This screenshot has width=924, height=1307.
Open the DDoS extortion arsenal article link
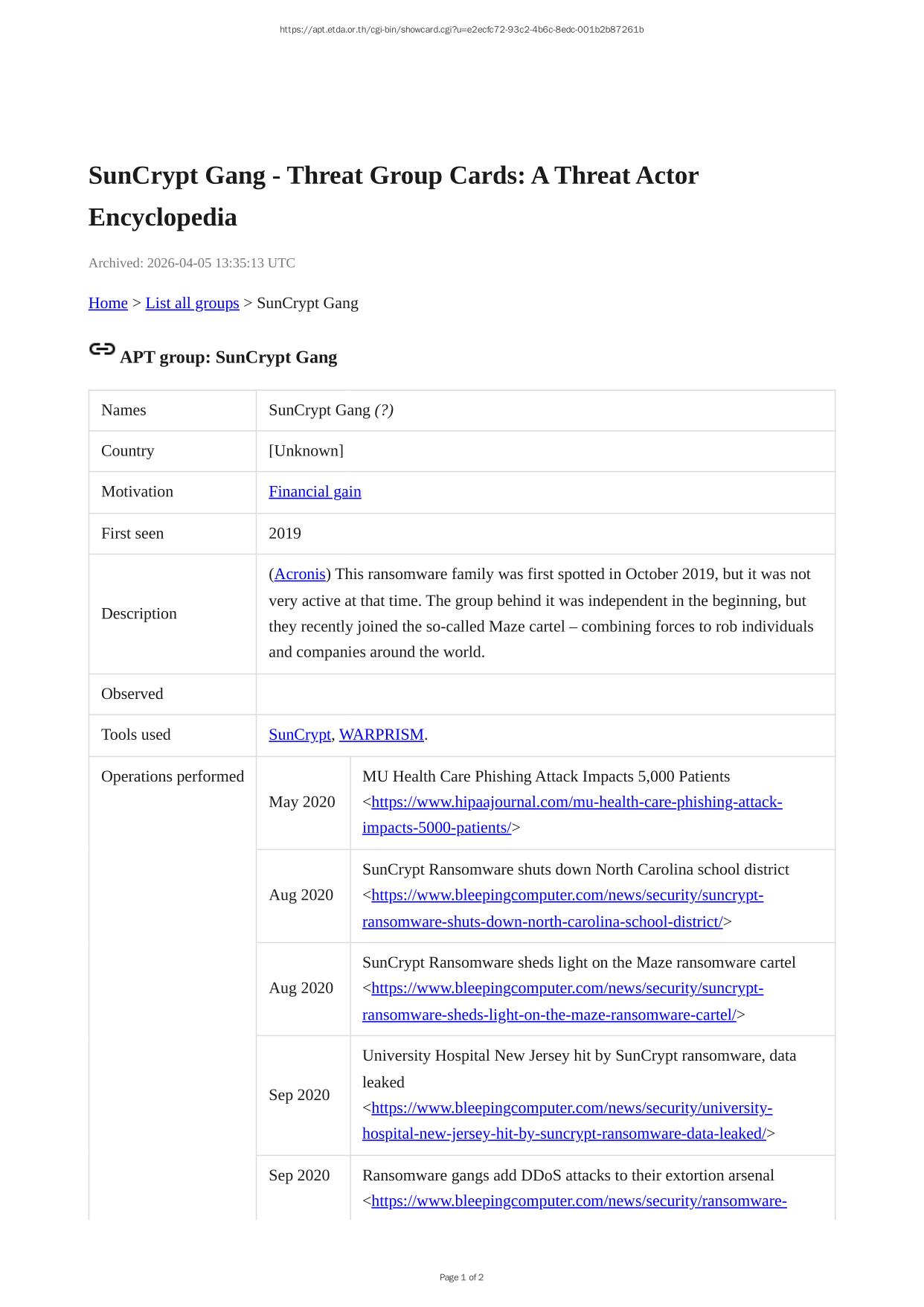(579, 1201)
